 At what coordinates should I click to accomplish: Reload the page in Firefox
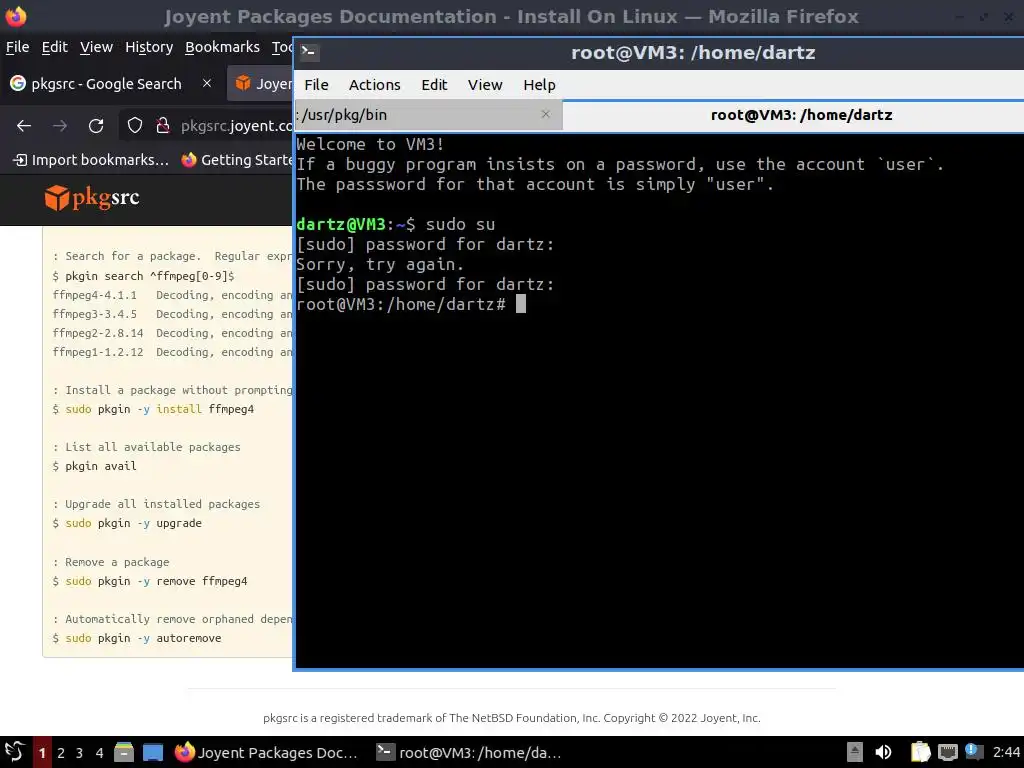coord(96,125)
